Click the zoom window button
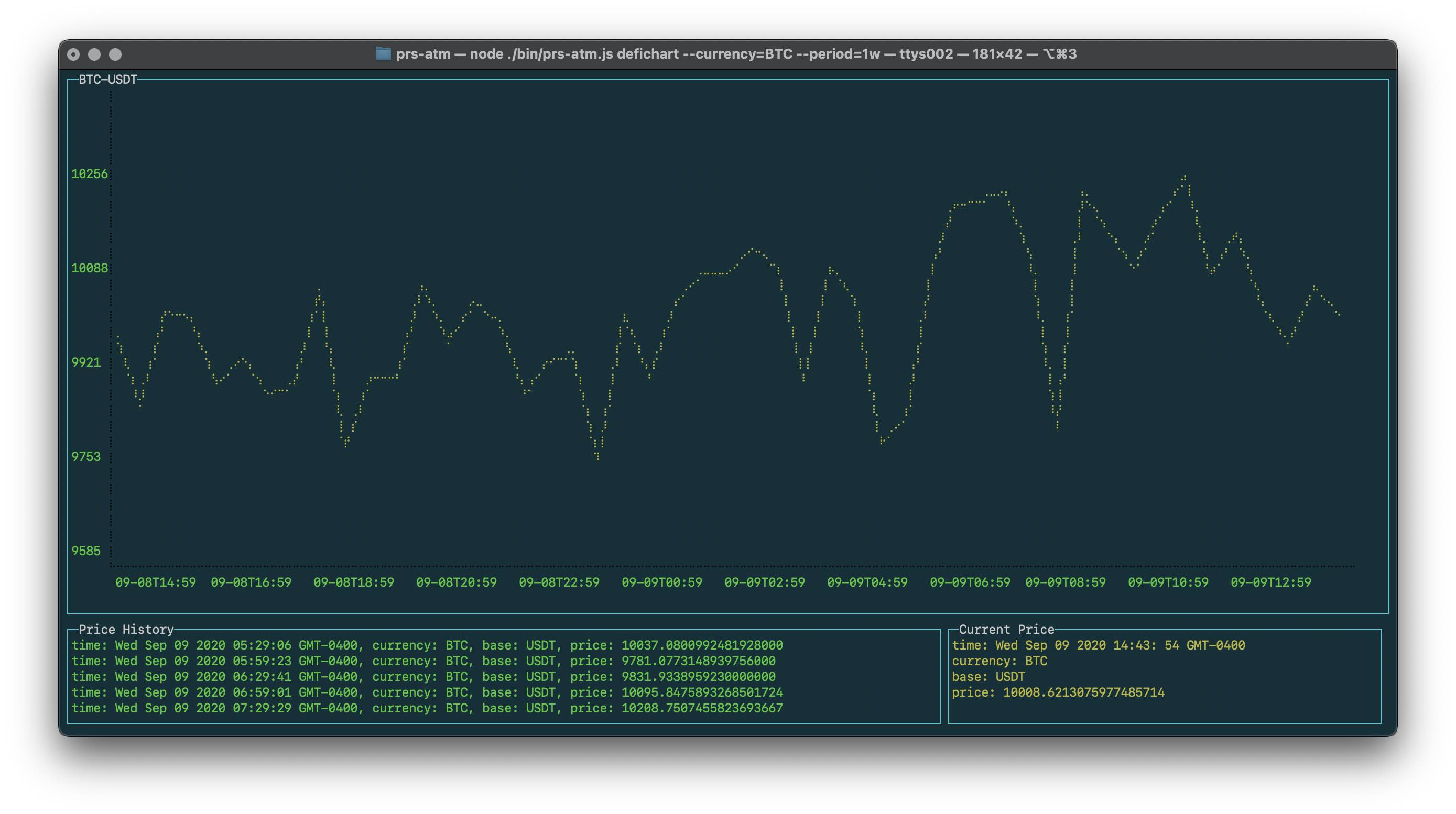The height and width of the screenshot is (814, 1456). click(115, 54)
